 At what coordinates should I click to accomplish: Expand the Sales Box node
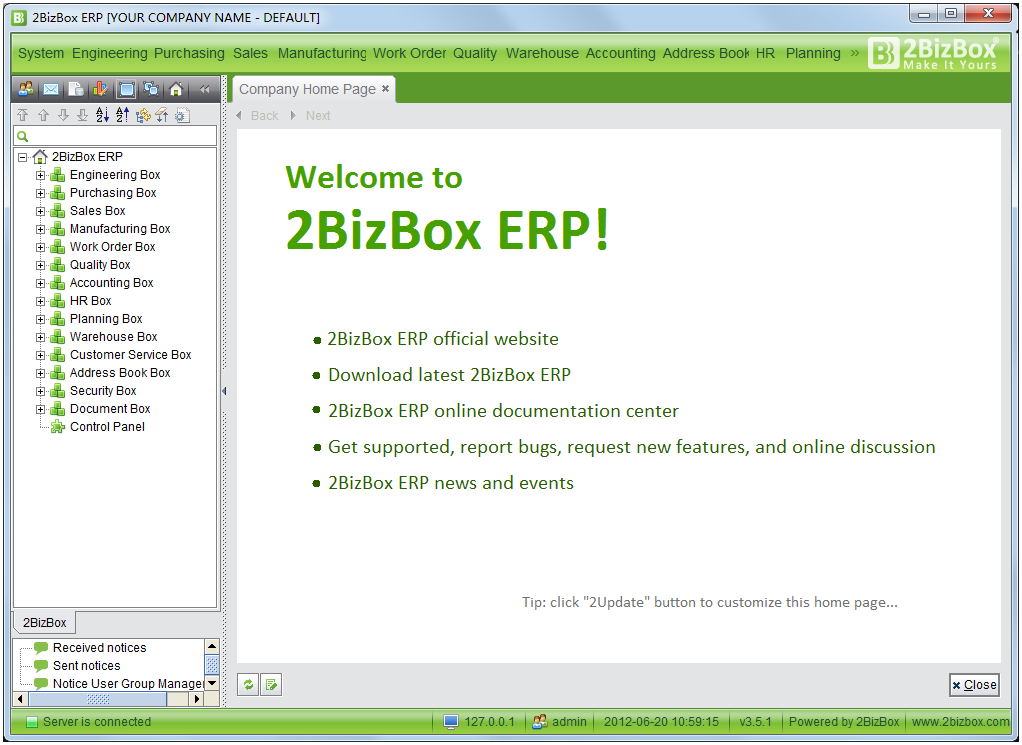[40, 211]
